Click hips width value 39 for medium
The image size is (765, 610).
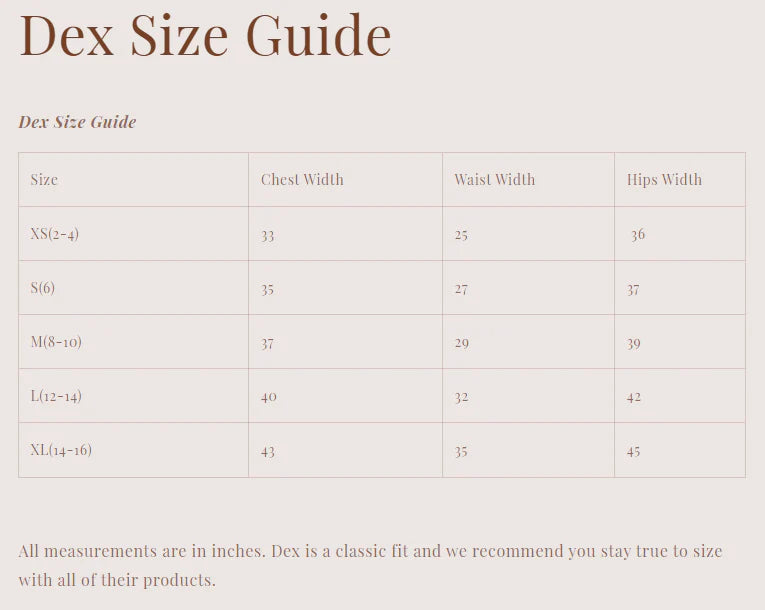click(634, 343)
